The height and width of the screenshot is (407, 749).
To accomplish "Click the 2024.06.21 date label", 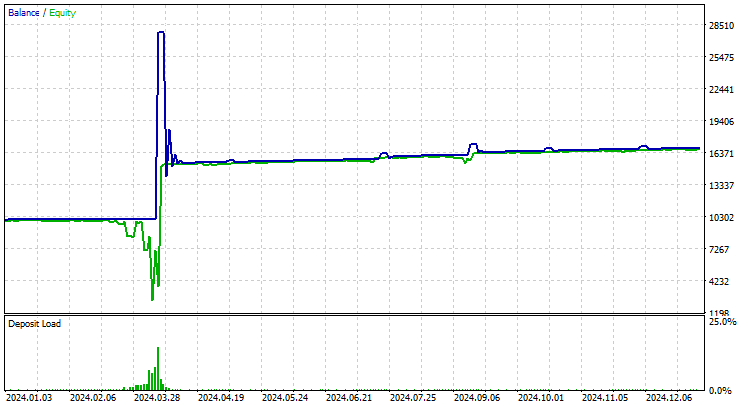I will click(349, 397).
